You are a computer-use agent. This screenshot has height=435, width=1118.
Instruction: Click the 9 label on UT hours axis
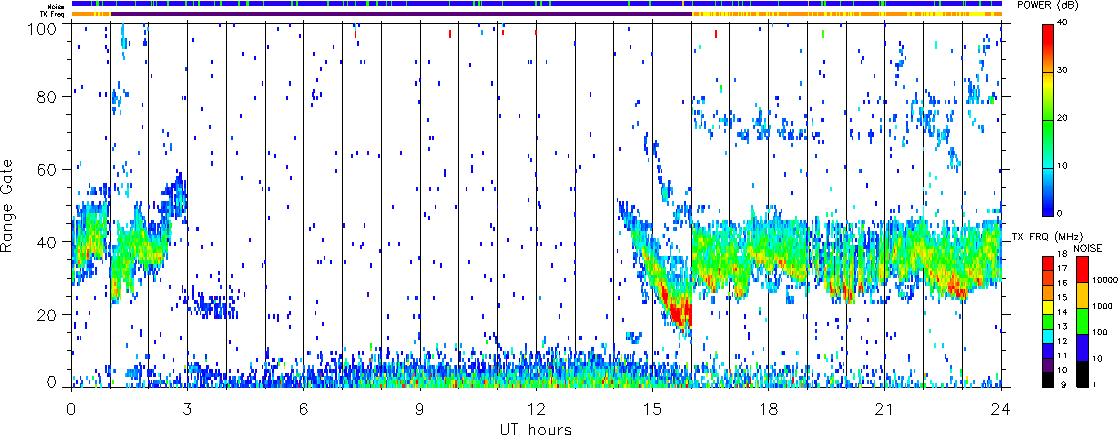click(x=420, y=409)
